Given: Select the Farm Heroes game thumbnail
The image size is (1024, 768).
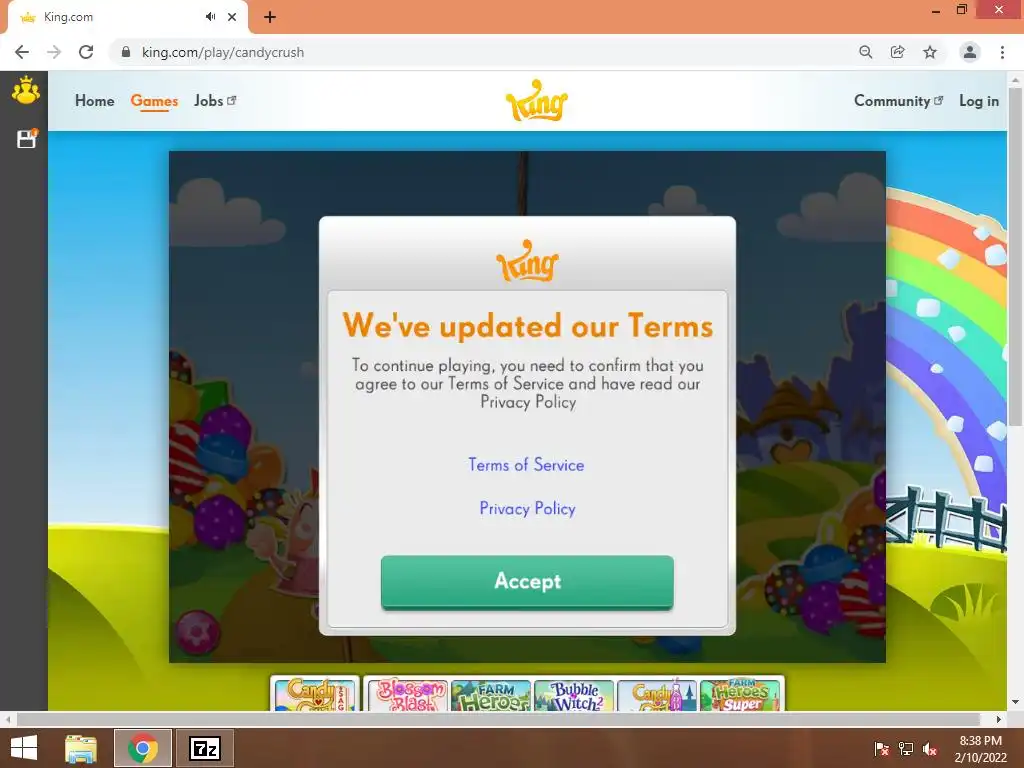Looking at the screenshot, I should (x=491, y=695).
